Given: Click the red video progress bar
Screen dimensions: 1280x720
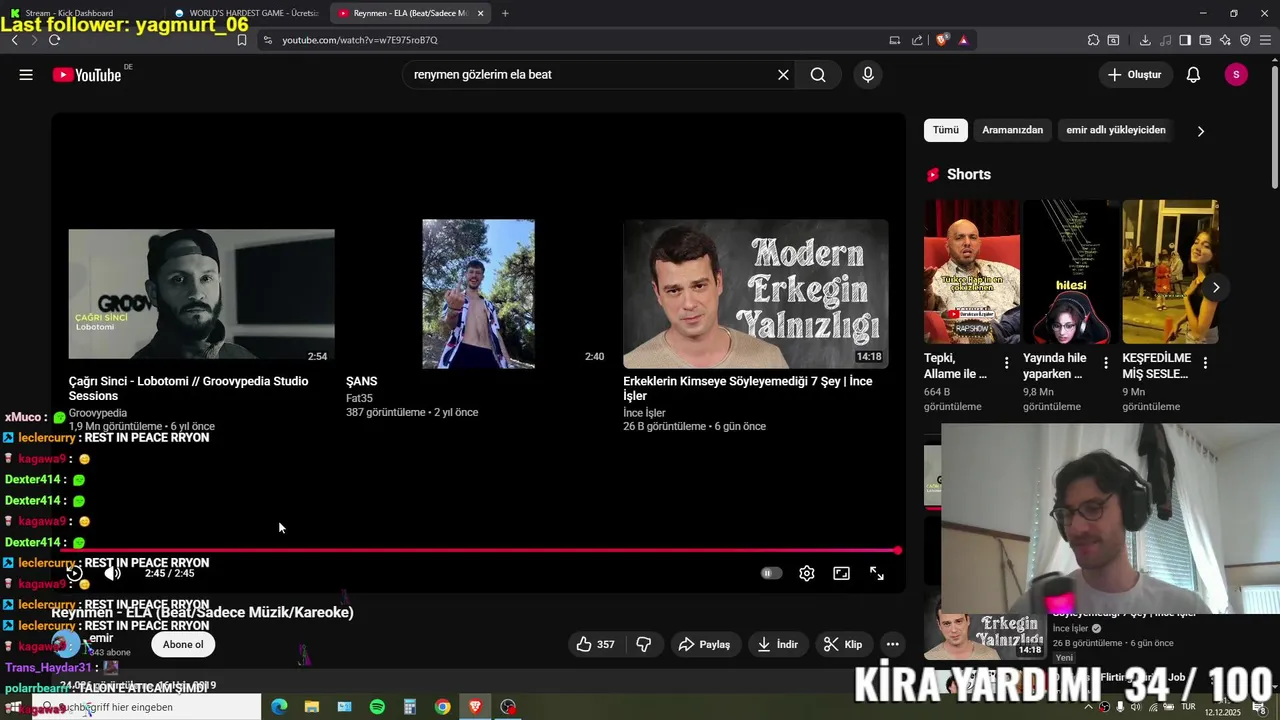Looking at the screenshot, I should (x=480, y=550).
